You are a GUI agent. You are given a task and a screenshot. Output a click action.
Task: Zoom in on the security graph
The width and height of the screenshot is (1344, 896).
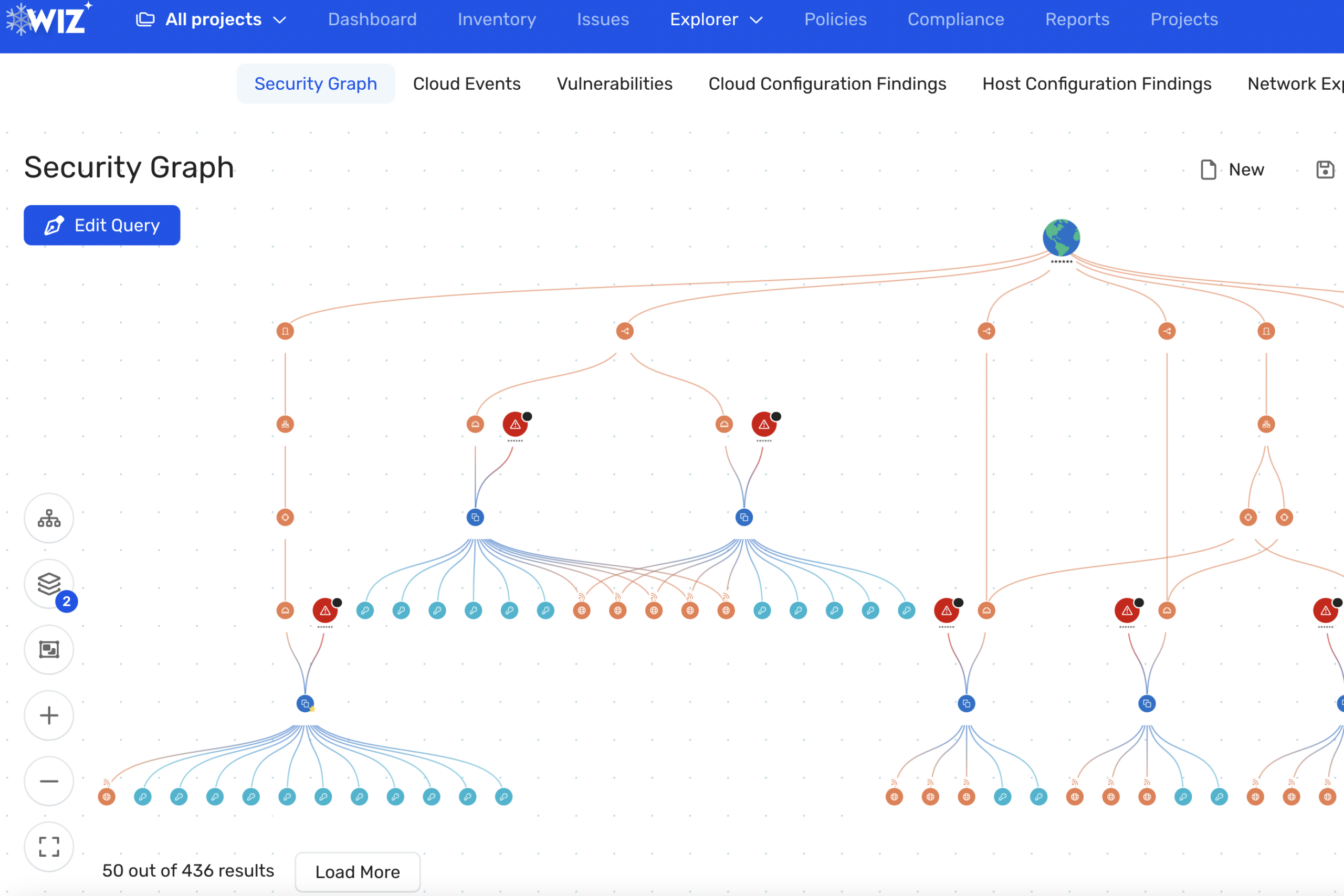click(49, 715)
